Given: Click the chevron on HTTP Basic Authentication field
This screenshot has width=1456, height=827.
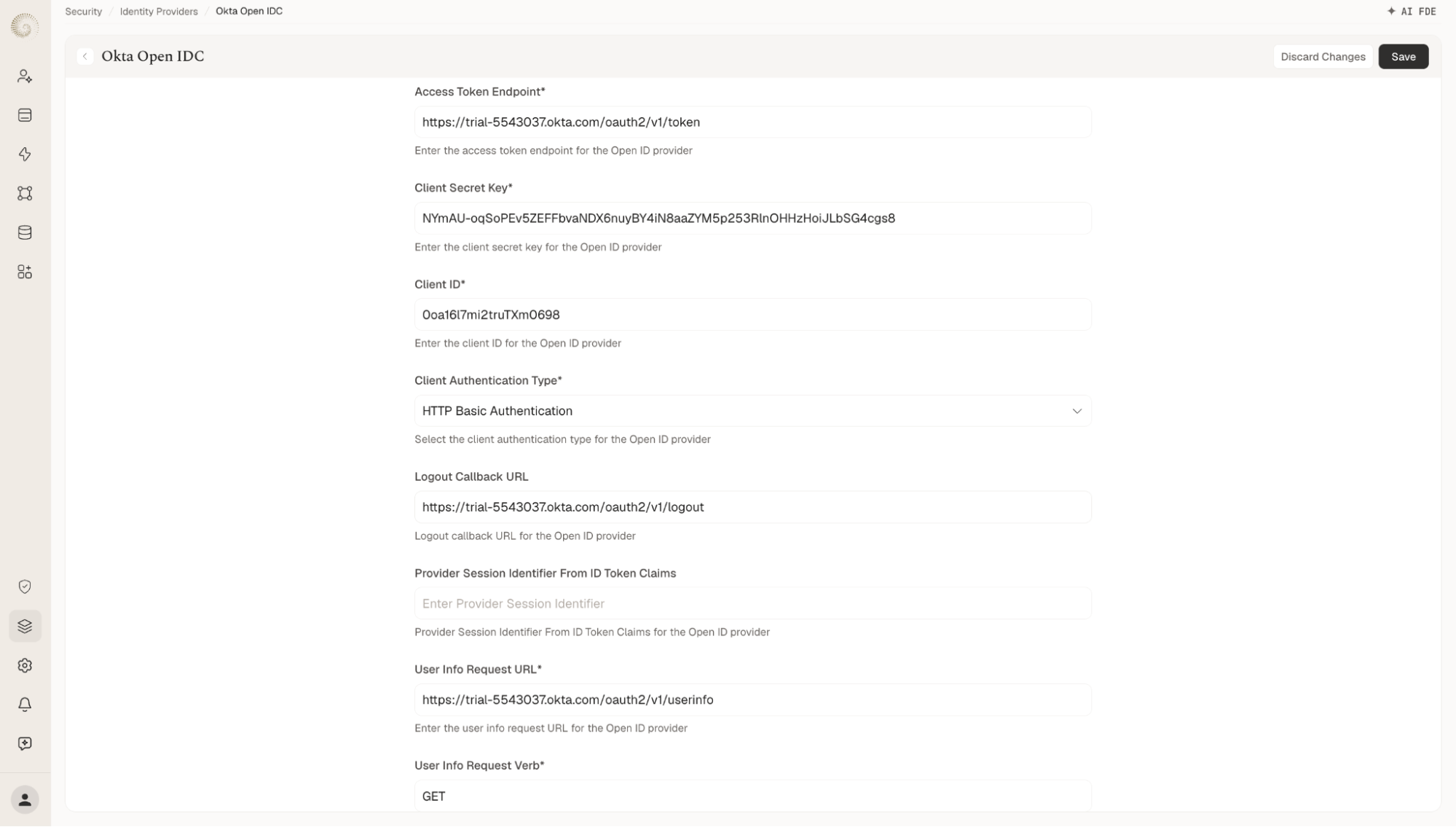Looking at the screenshot, I should [x=1077, y=411].
